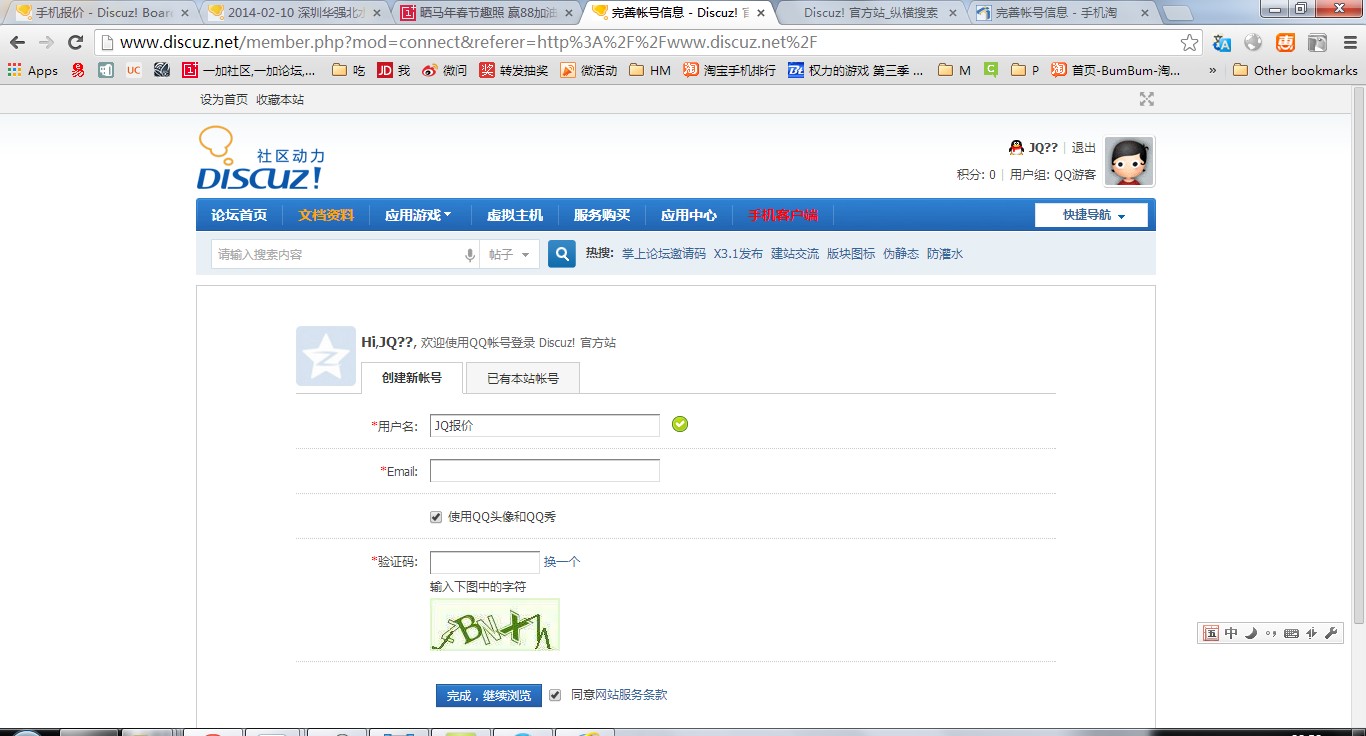Click the user avatar thumbnail
The height and width of the screenshot is (736, 1366).
pos(1129,162)
